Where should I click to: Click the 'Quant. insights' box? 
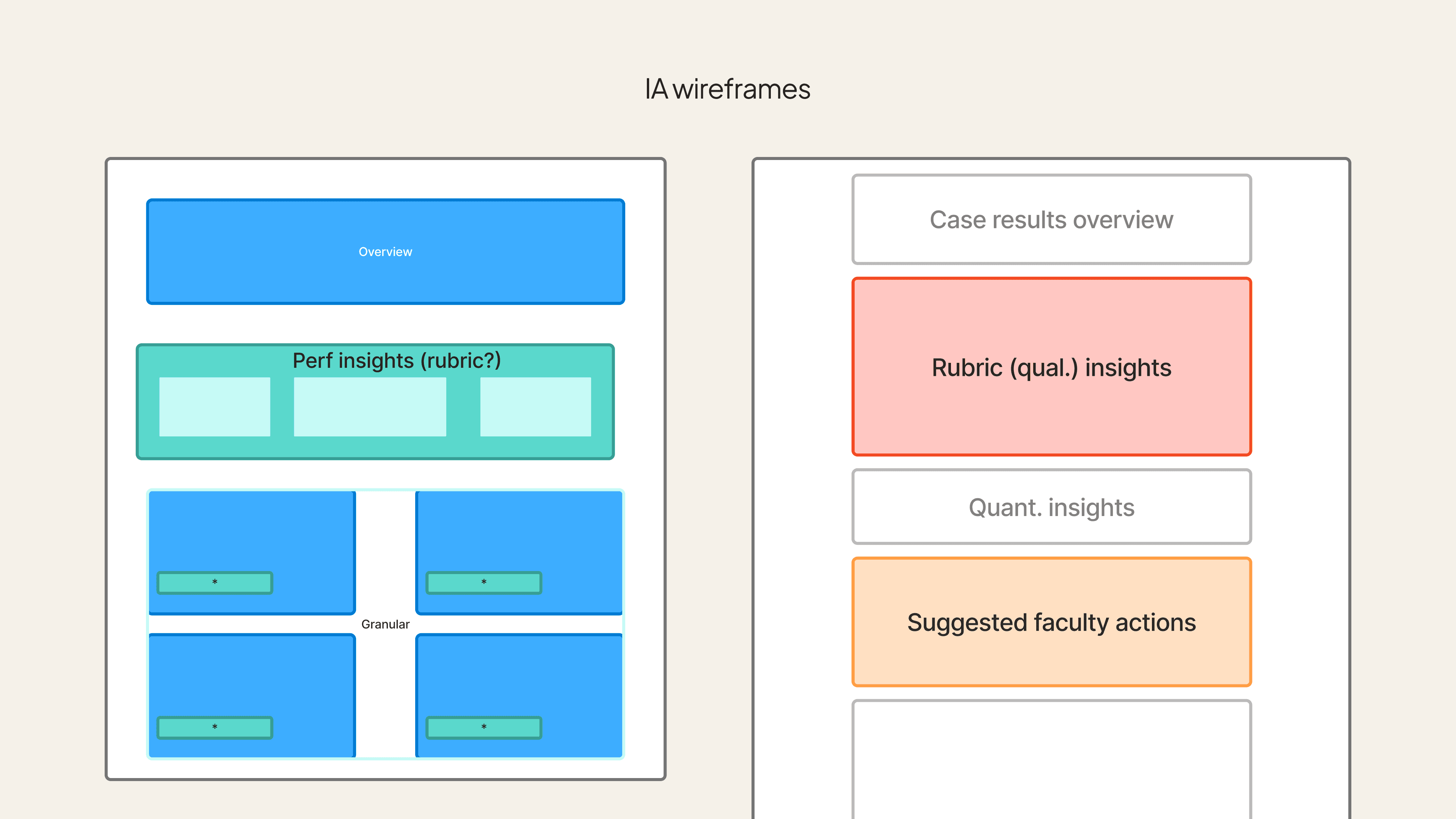[x=1051, y=507]
